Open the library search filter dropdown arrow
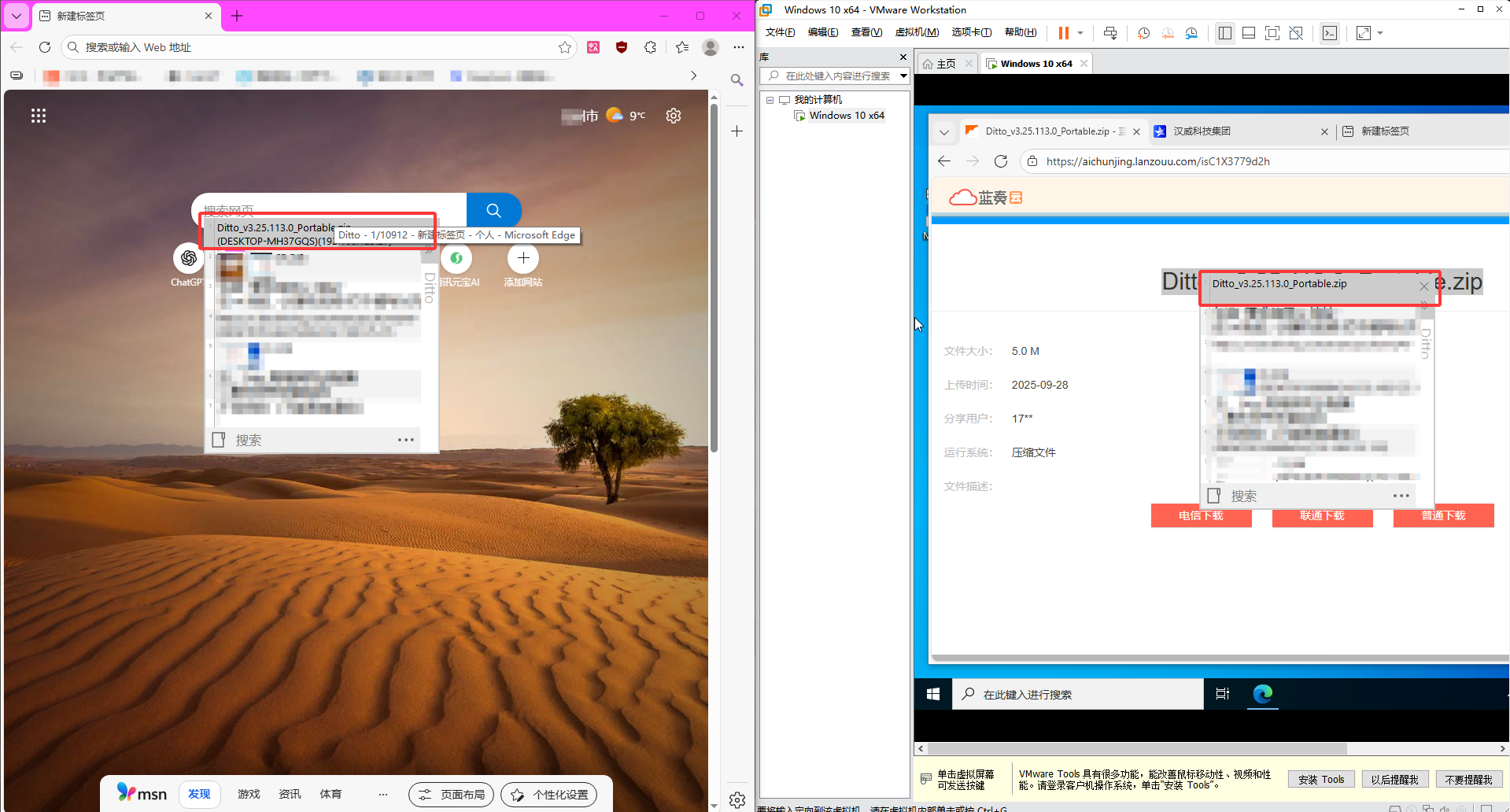 pyautogui.click(x=903, y=76)
